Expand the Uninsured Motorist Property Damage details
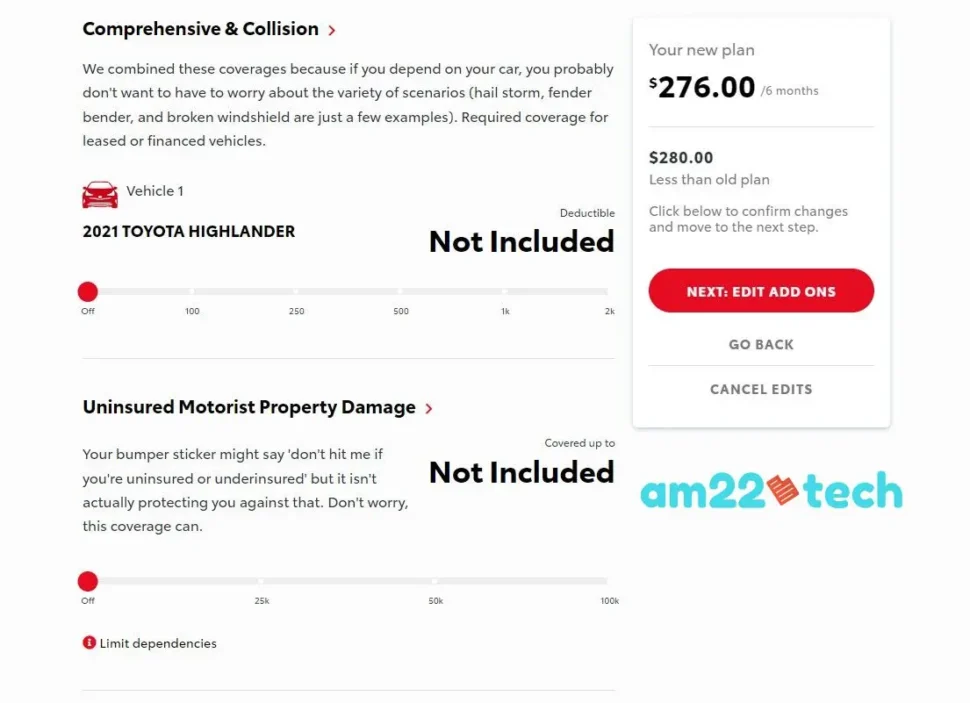The height and width of the screenshot is (703, 970). pos(248,408)
